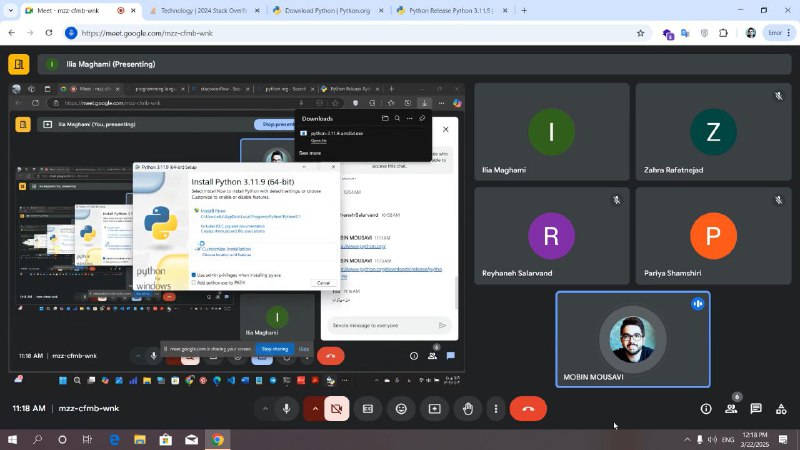Open Mail app from taskbar
The image size is (800, 450).
pyautogui.click(x=192, y=439)
